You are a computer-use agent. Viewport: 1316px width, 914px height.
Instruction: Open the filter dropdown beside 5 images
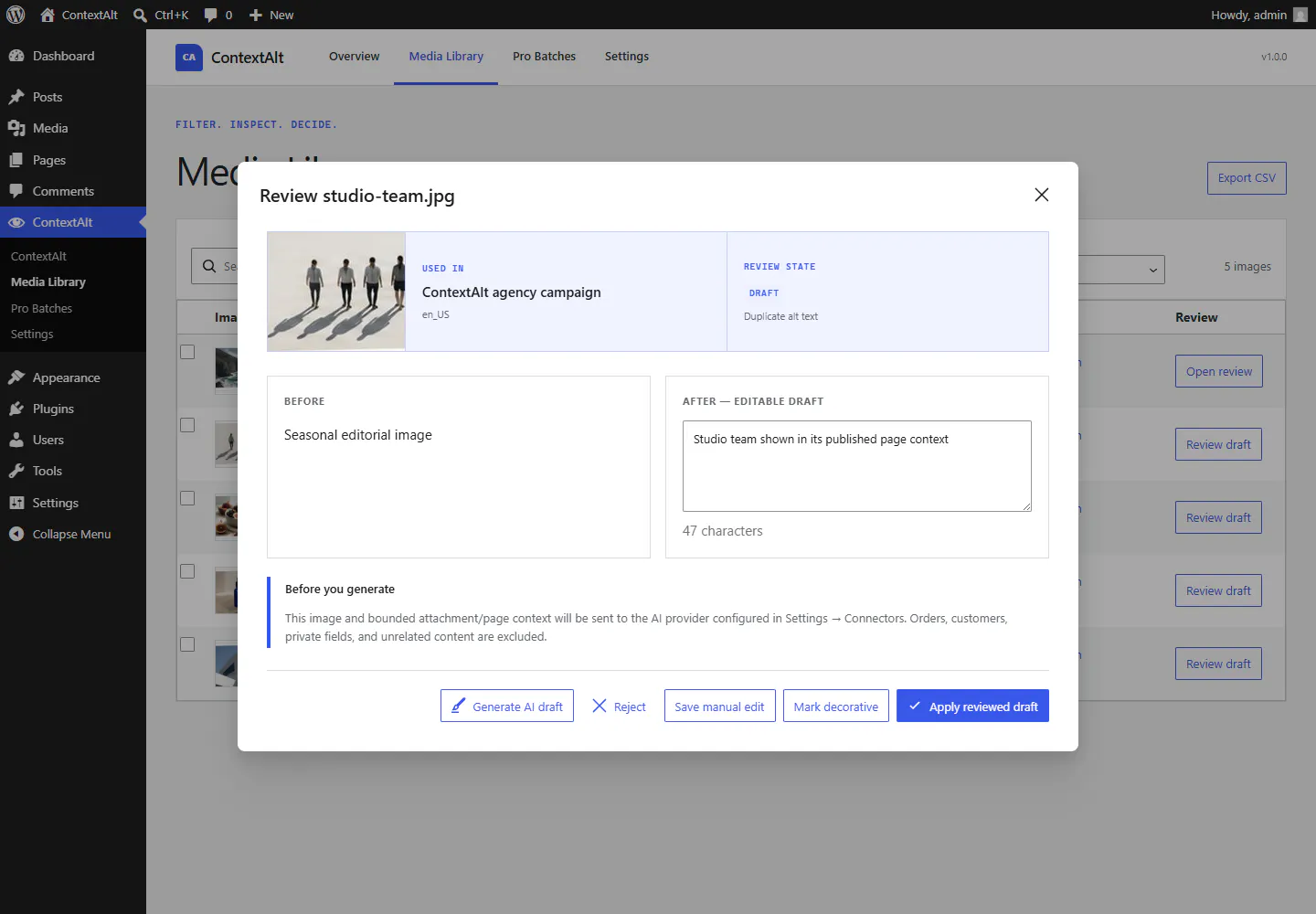point(1121,269)
